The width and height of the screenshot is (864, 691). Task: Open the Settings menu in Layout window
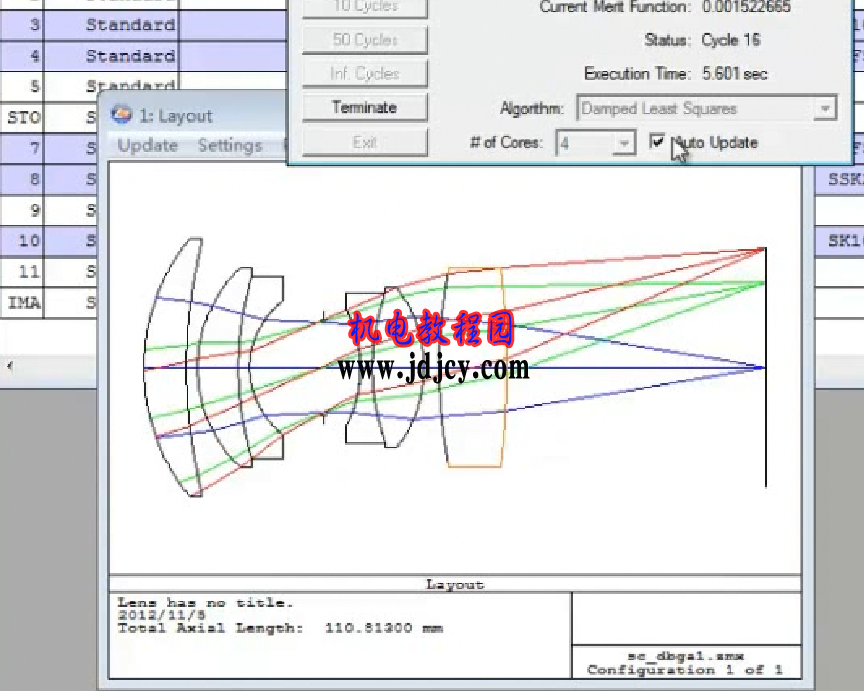click(230, 145)
